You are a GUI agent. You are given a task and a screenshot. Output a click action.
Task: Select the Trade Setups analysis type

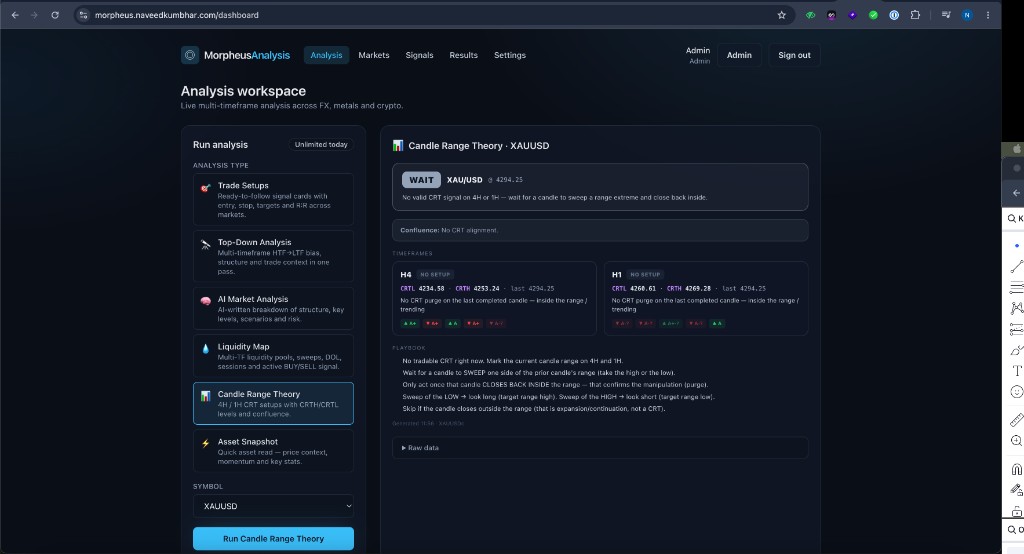(273, 199)
